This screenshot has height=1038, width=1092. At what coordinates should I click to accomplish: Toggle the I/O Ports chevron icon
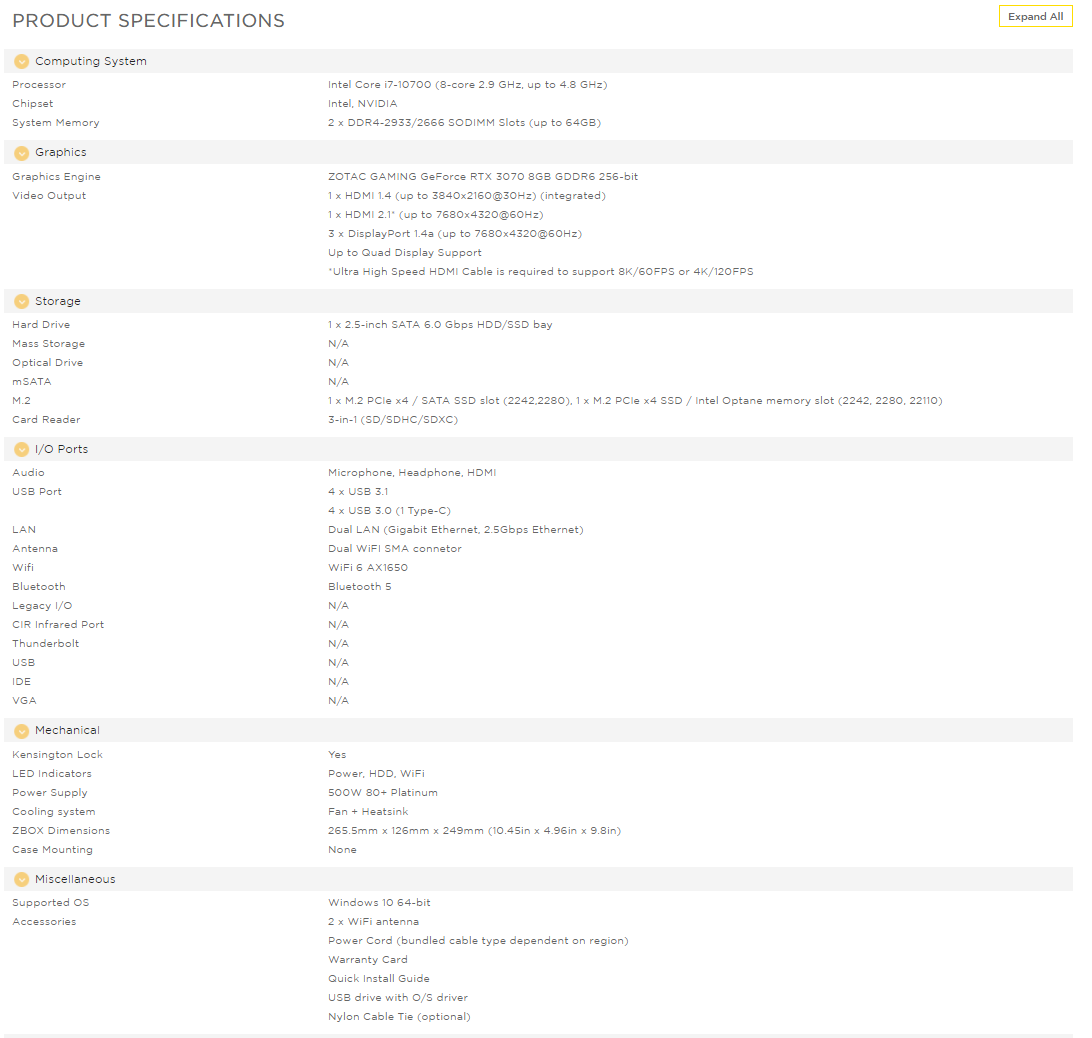(x=22, y=449)
